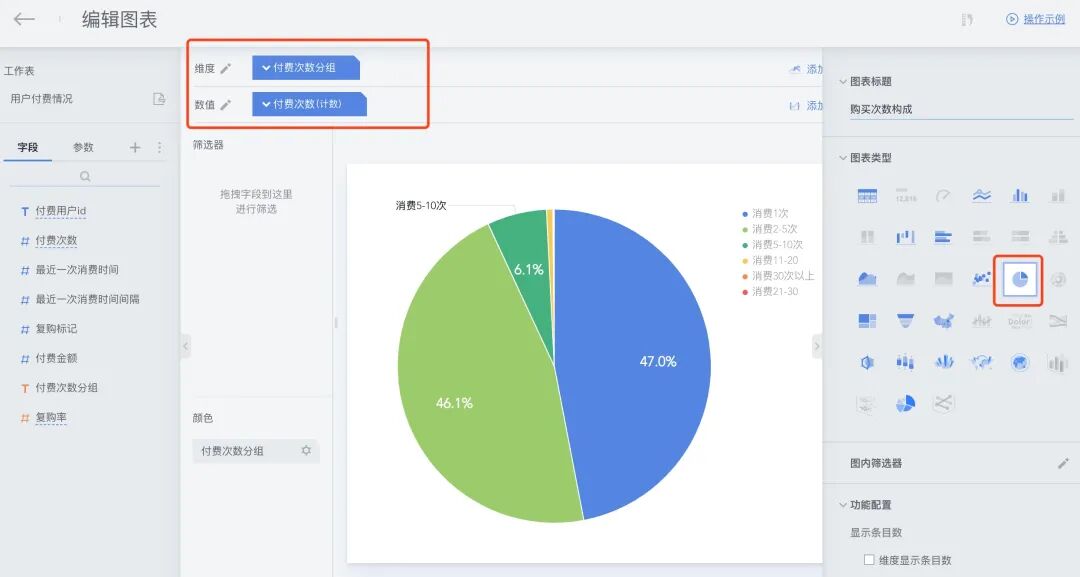Collapse the right panel with arrow handle
The height and width of the screenshot is (577, 1080).
(817, 346)
